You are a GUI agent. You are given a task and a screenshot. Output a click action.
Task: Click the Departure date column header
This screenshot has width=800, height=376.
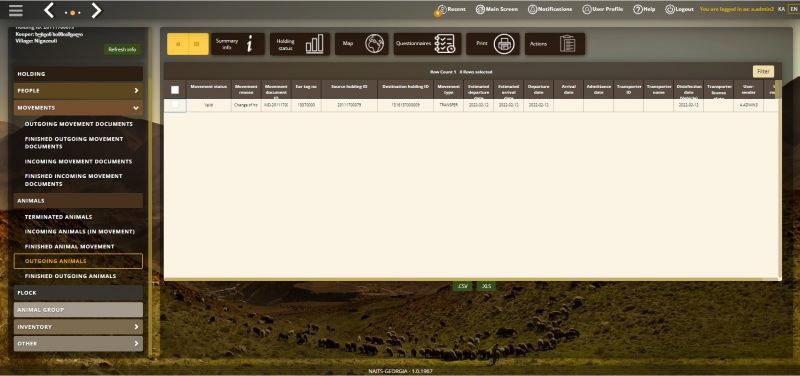pos(538,89)
